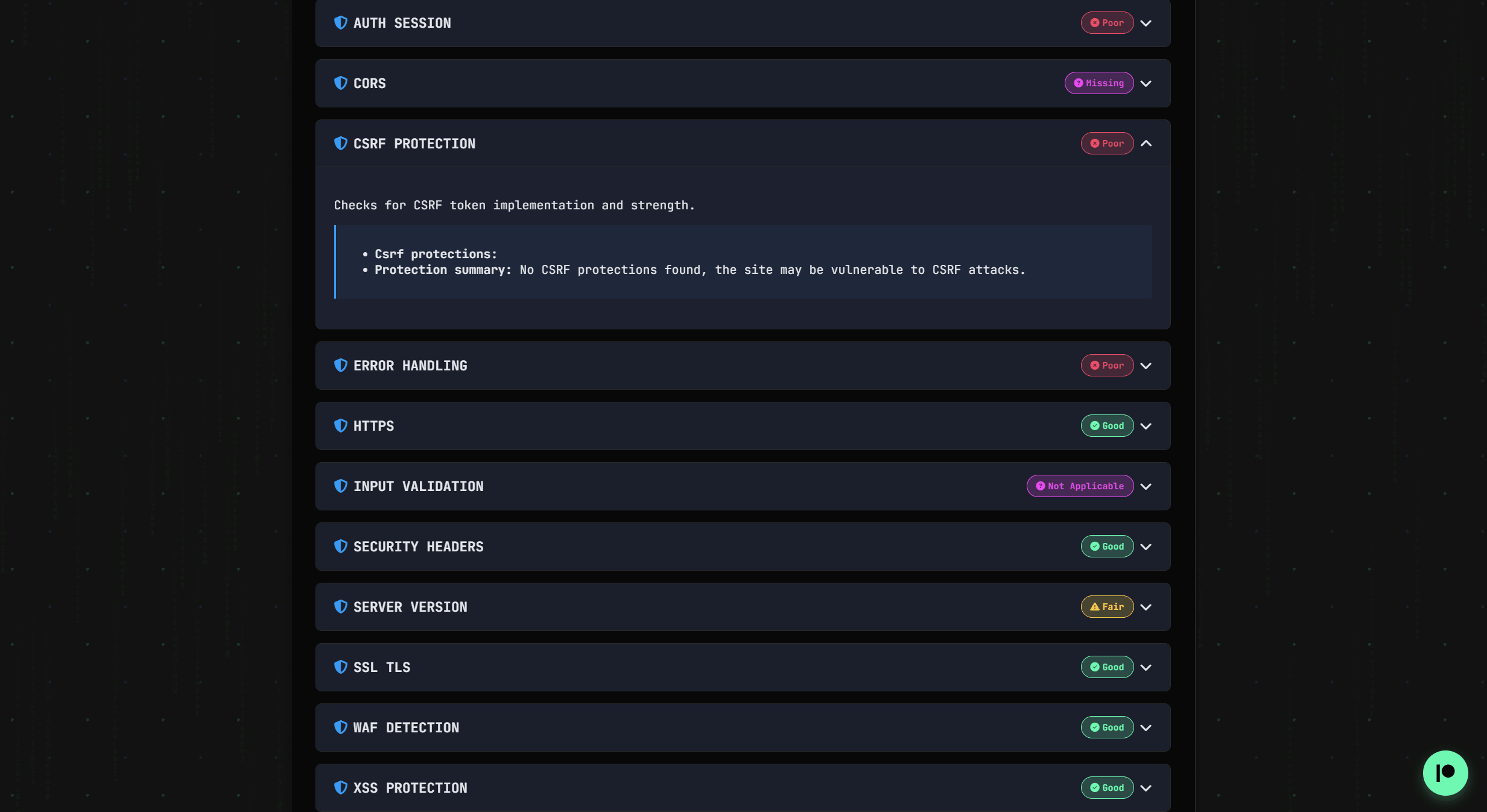This screenshot has height=812, width=1487.
Task: Select the Fair badge next to SERVER VERSION
Action: (1107, 607)
